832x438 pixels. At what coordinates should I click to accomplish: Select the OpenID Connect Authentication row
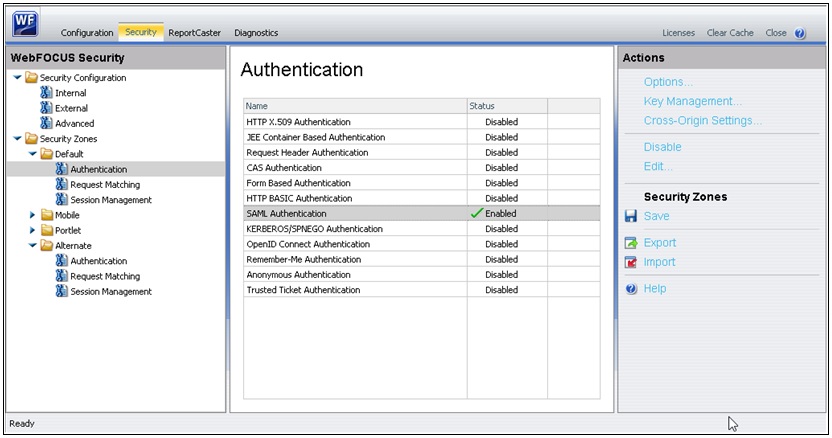(422, 244)
